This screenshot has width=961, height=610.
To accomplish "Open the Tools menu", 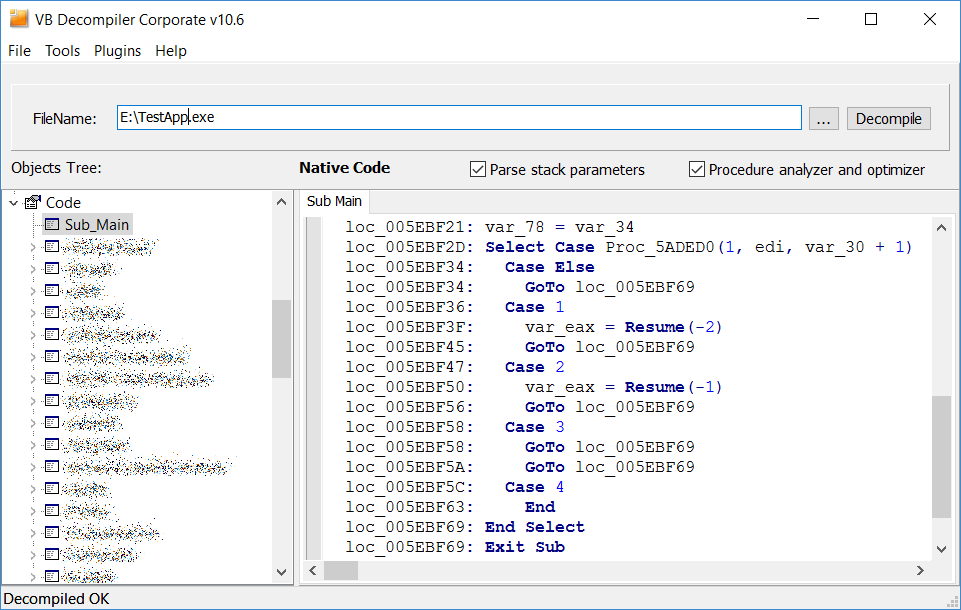I will point(63,51).
